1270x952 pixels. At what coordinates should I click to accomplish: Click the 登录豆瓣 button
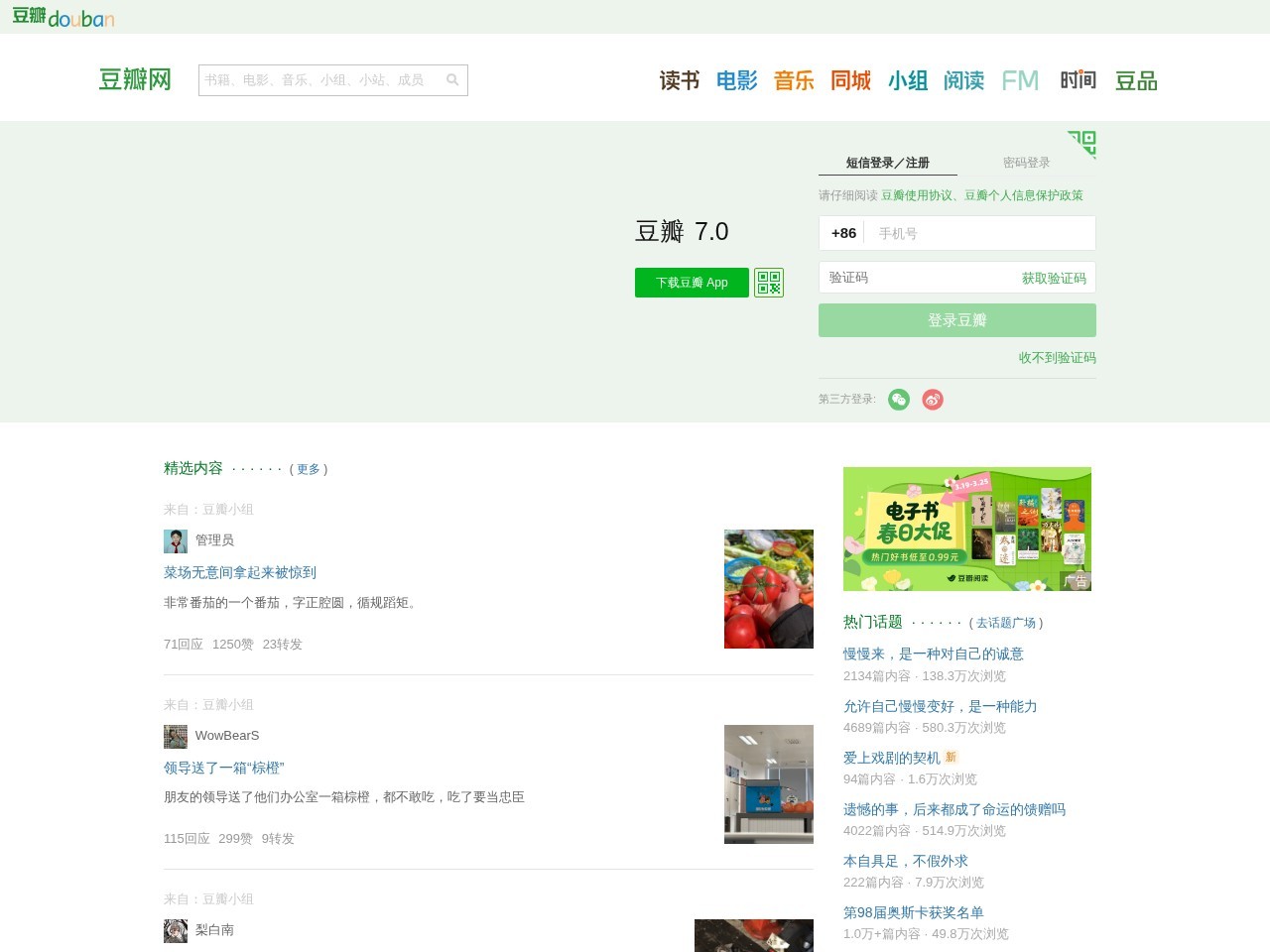(956, 319)
